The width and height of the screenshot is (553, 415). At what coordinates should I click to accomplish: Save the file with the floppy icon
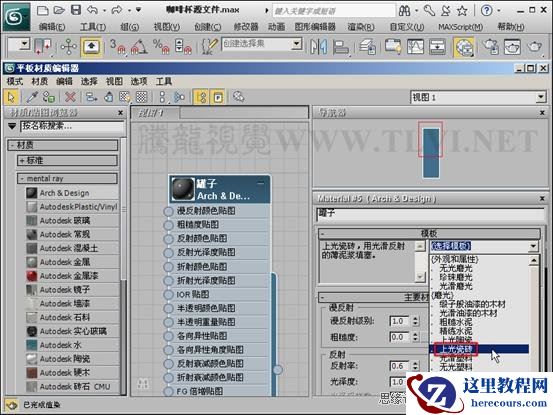(x=76, y=10)
